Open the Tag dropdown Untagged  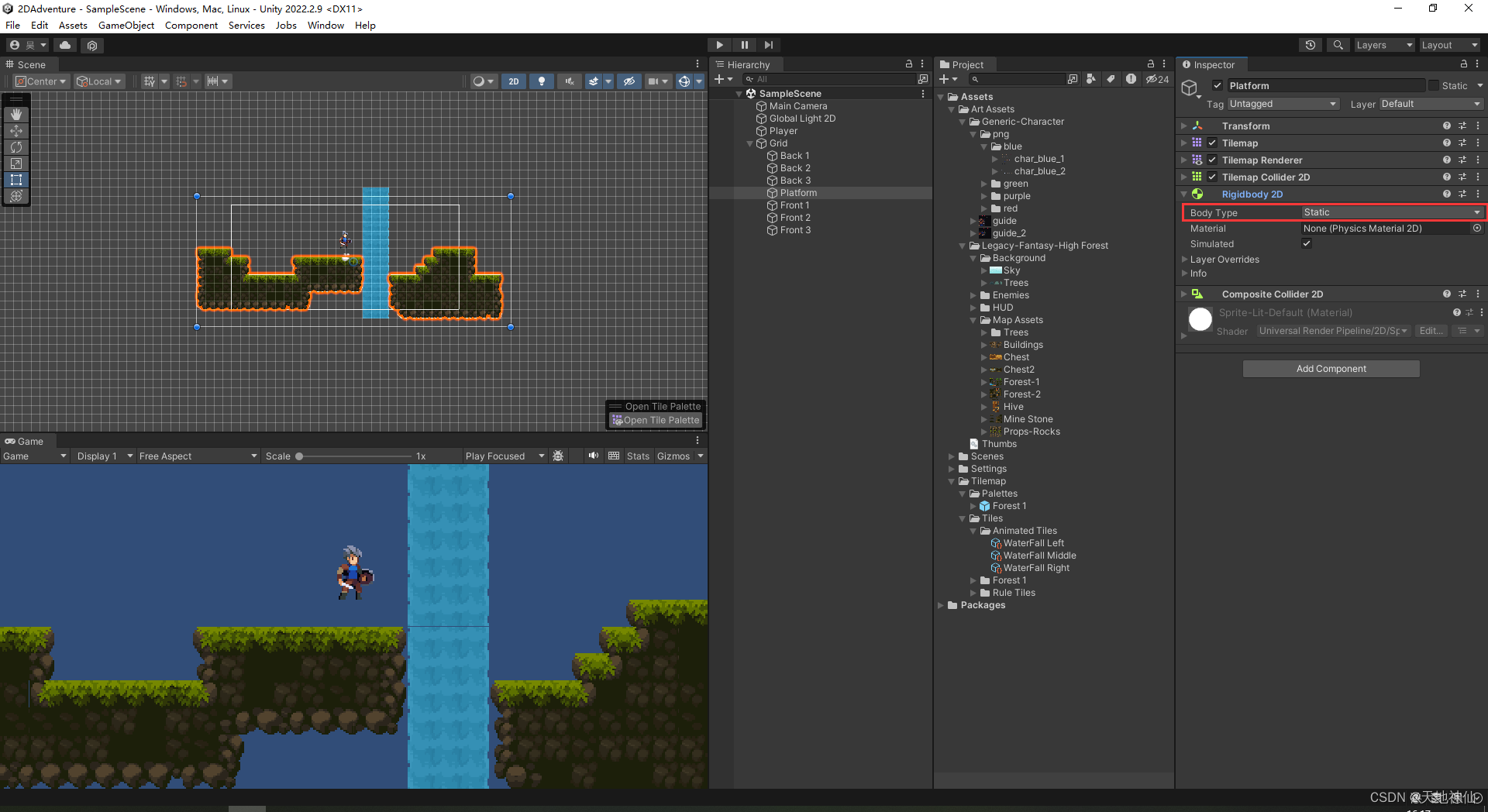pos(1283,104)
